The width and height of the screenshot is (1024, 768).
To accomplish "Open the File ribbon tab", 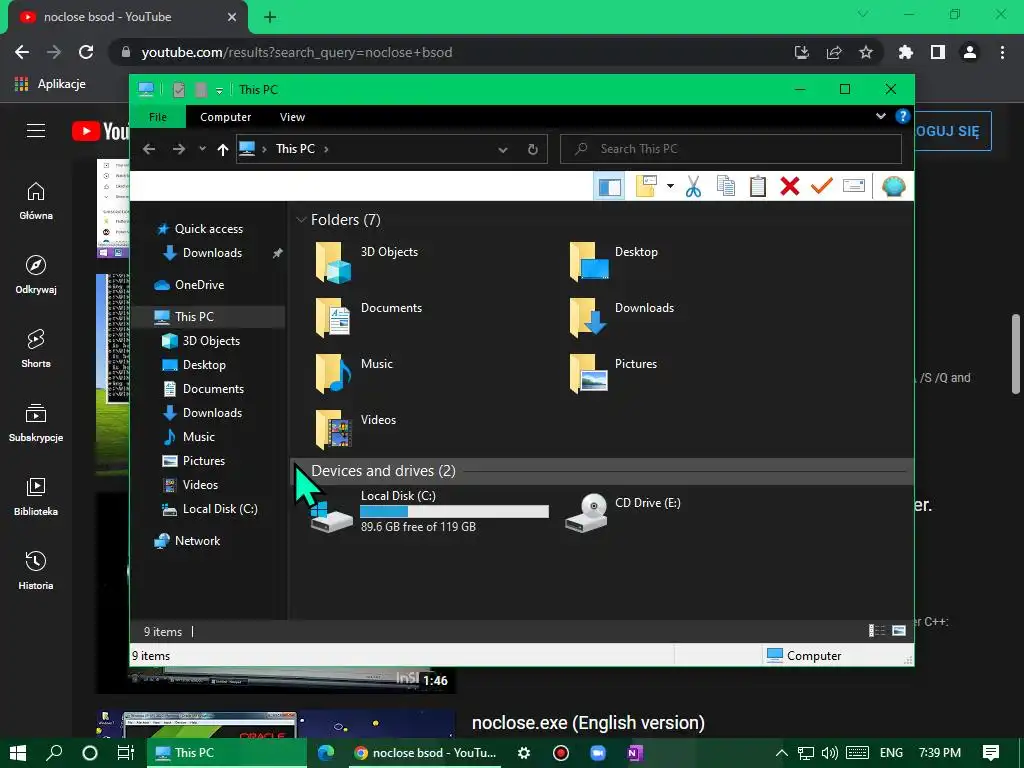I will 158,117.
